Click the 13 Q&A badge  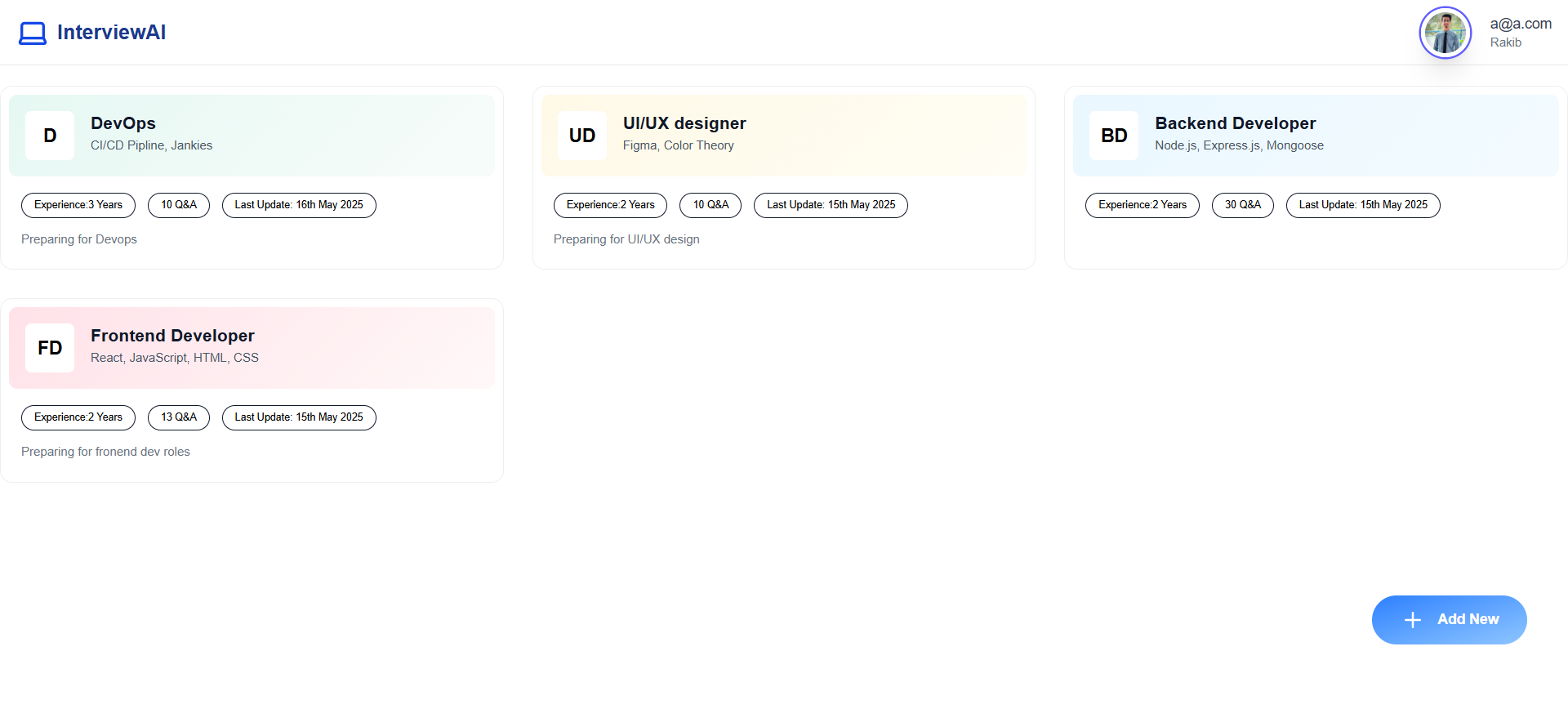[x=178, y=417]
